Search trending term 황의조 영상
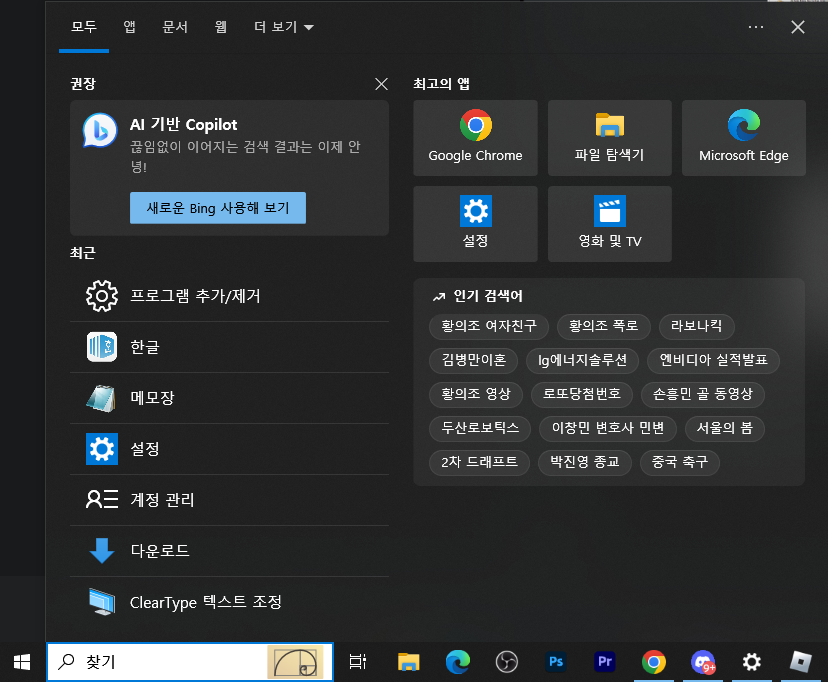 (476, 394)
